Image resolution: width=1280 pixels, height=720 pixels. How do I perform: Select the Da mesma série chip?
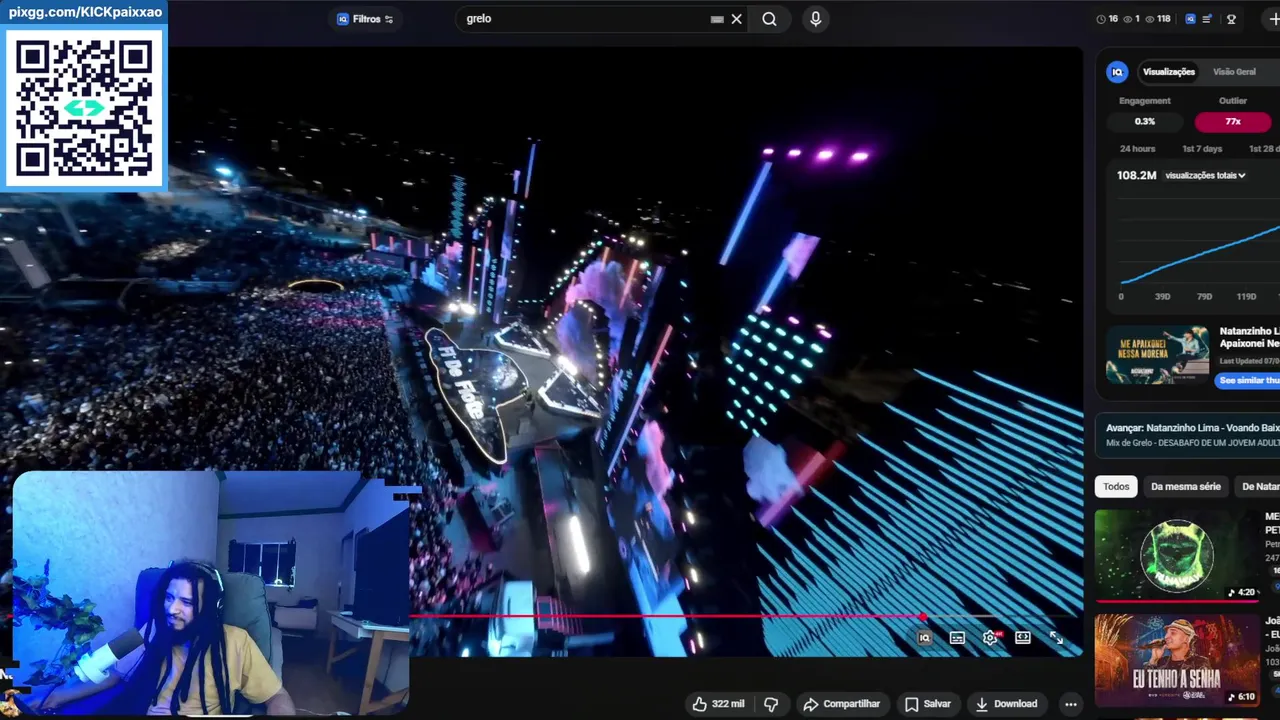click(x=1186, y=487)
